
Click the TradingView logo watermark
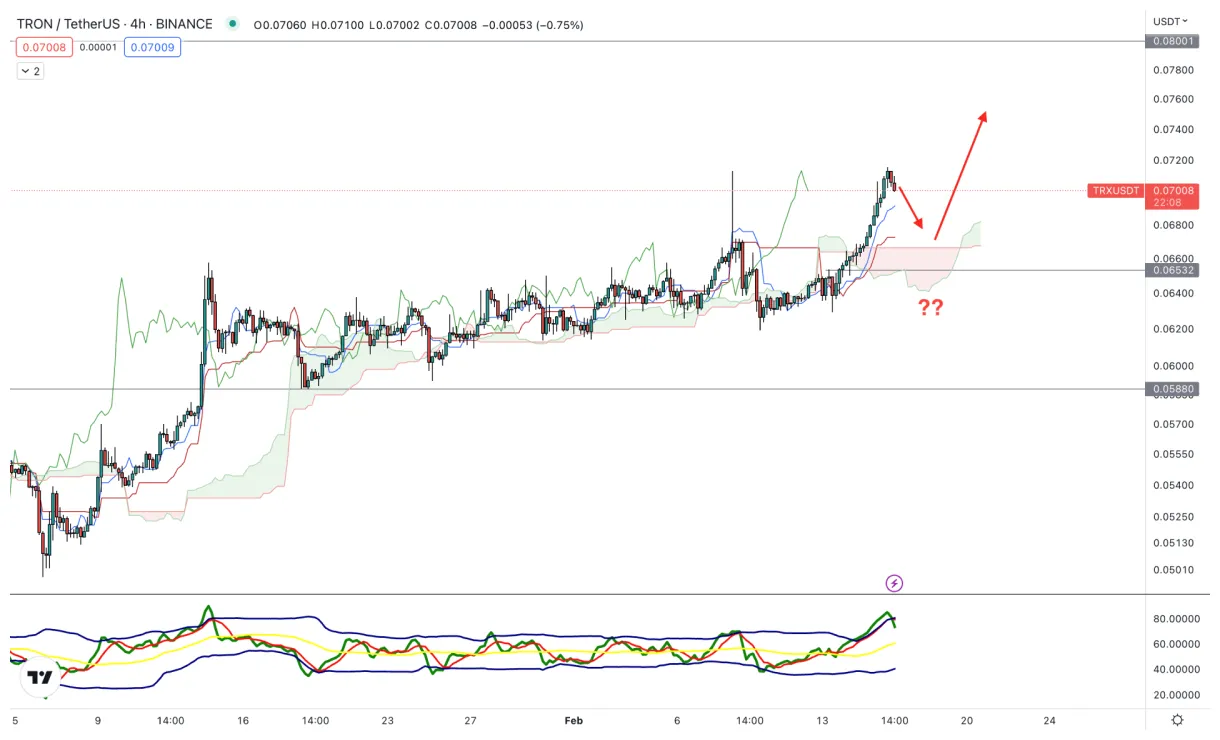(38, 678)
